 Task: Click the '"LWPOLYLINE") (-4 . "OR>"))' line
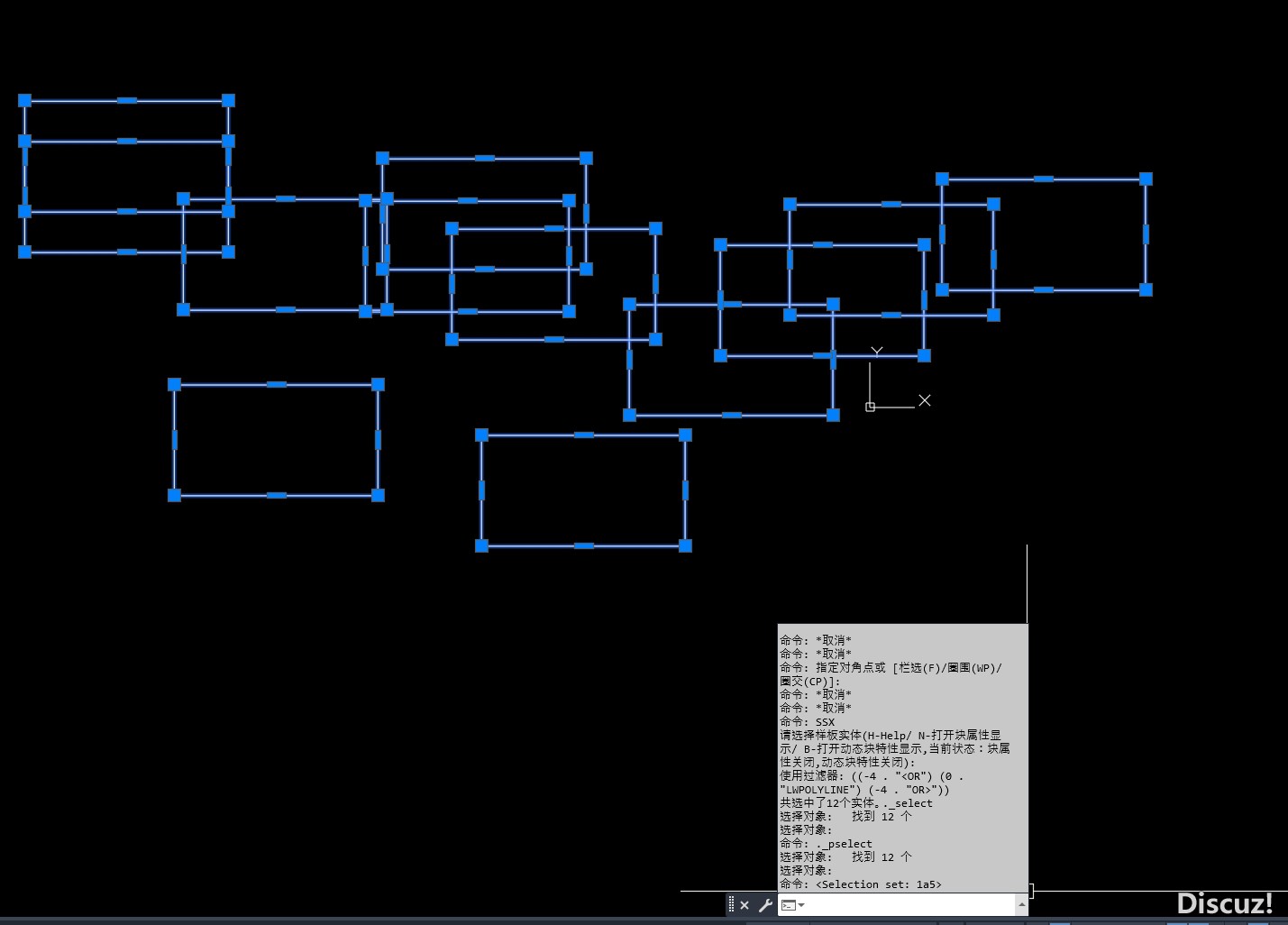pos(865,790)
